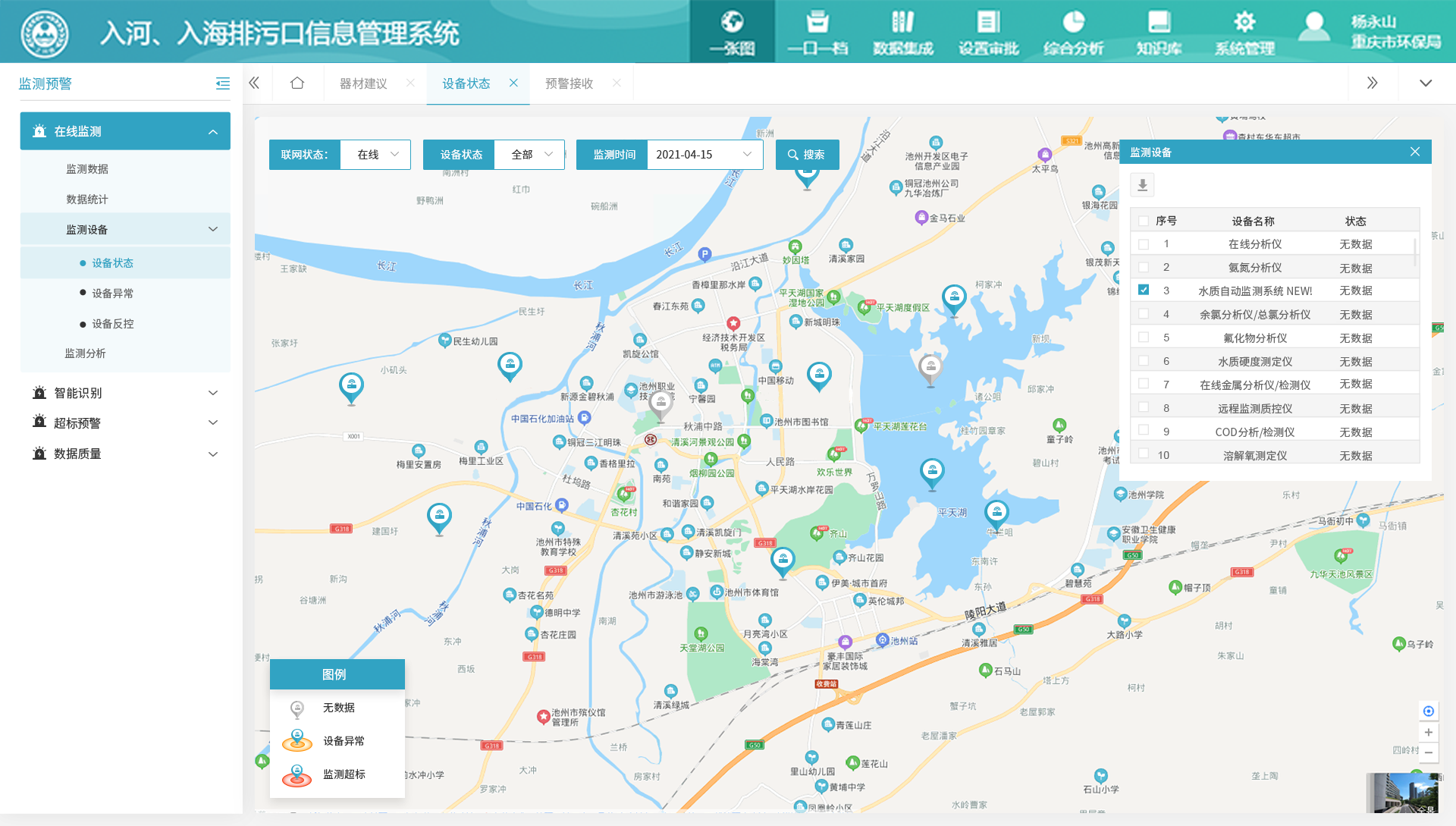Screen dimensions: 1456x826
Task: Zoom out the map
Action: click(1429, 752)
